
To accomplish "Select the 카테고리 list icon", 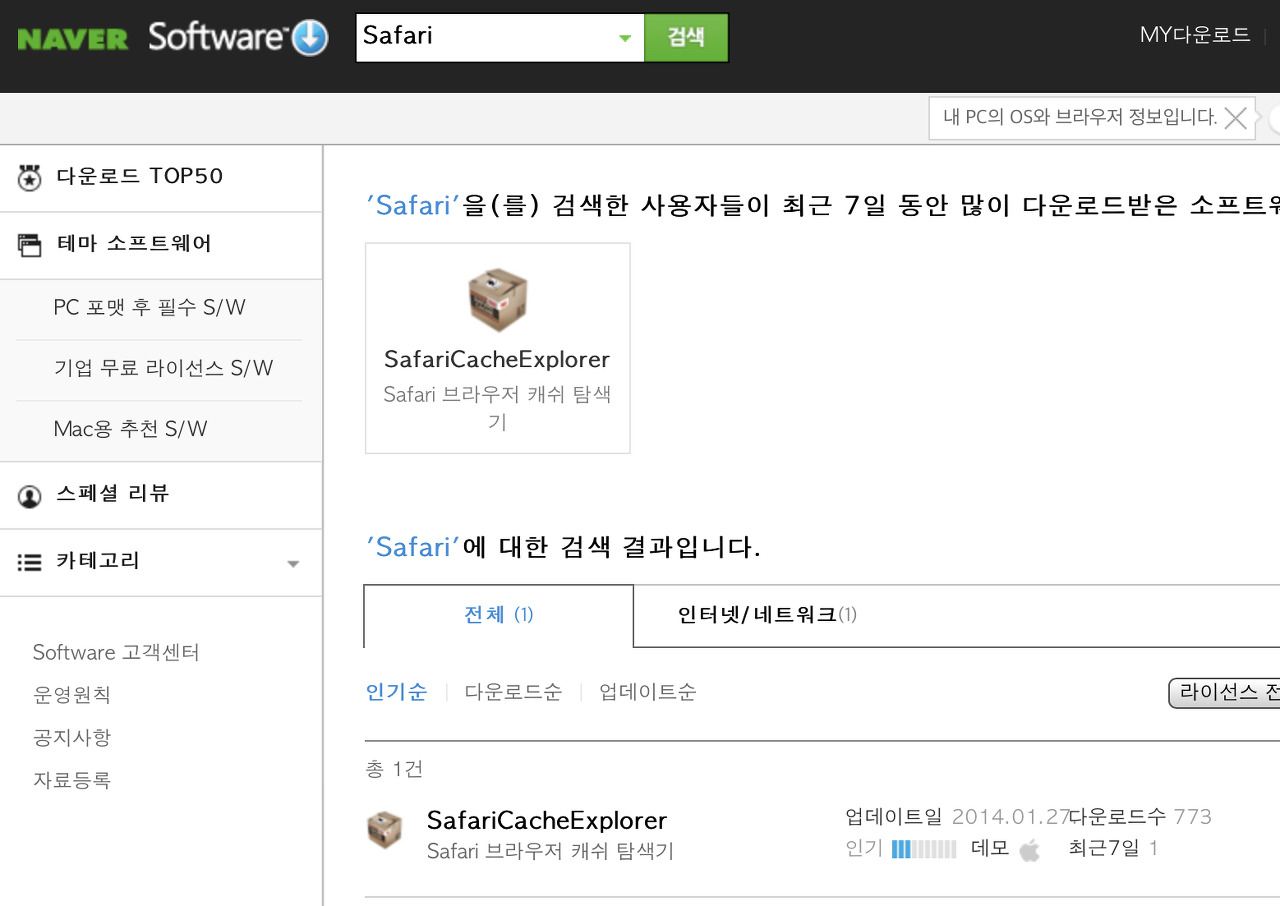I will coord(29,561).
